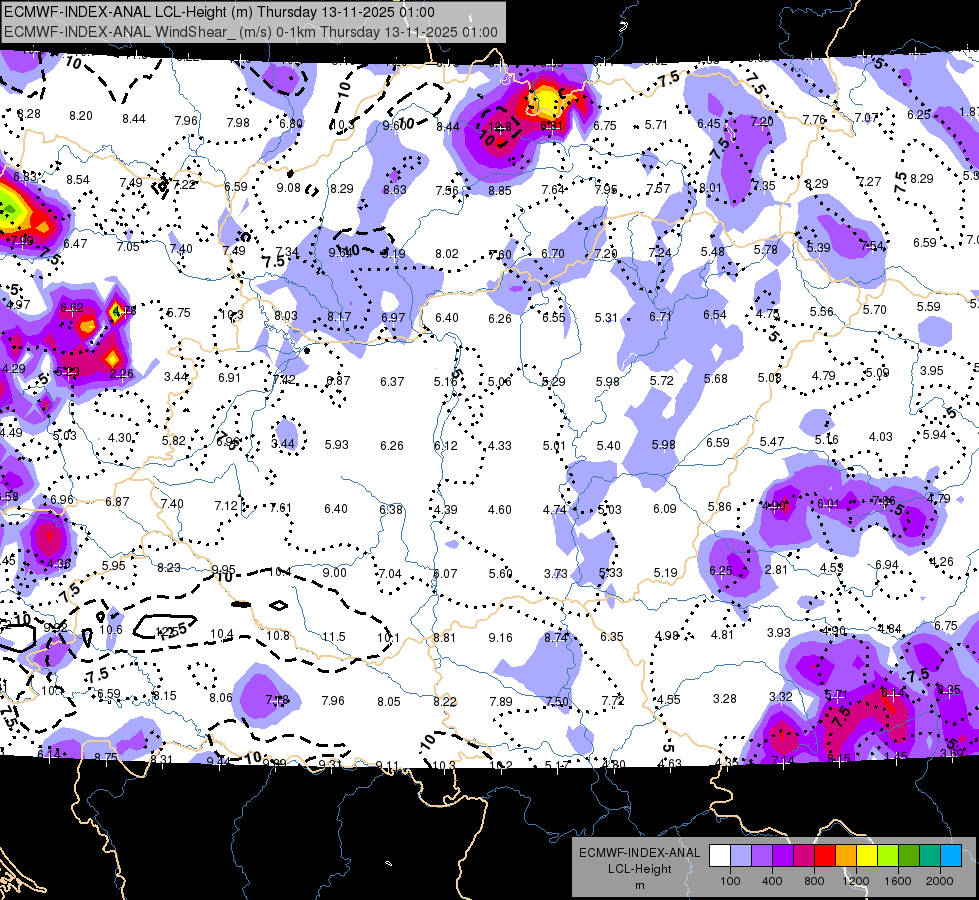The width and height of the screenshot is (979, 900).
Task: Click the wind shear value 6.70
Action: [x=553, y=254]
